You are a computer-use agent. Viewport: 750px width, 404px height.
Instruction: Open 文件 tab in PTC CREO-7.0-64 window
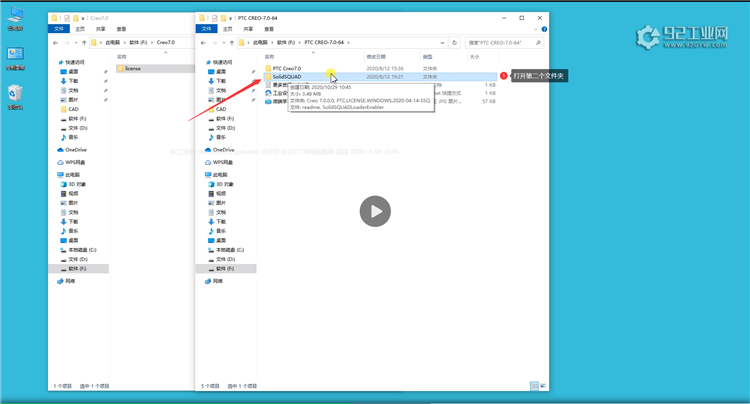(x=206, y=29)
